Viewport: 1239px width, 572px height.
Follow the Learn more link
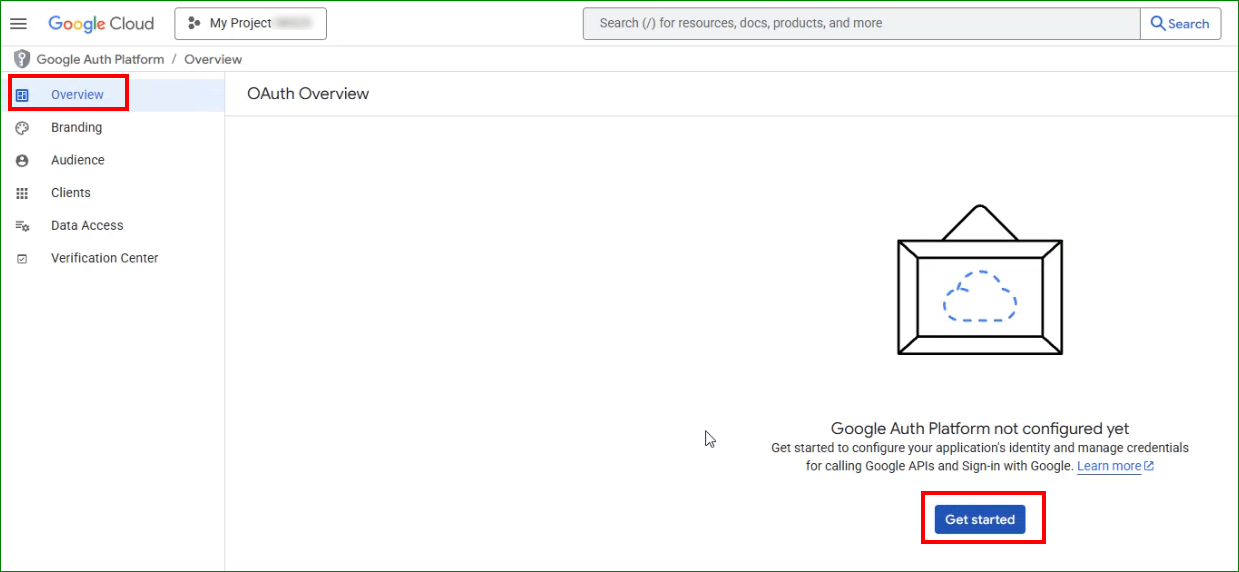(1109, 466)
